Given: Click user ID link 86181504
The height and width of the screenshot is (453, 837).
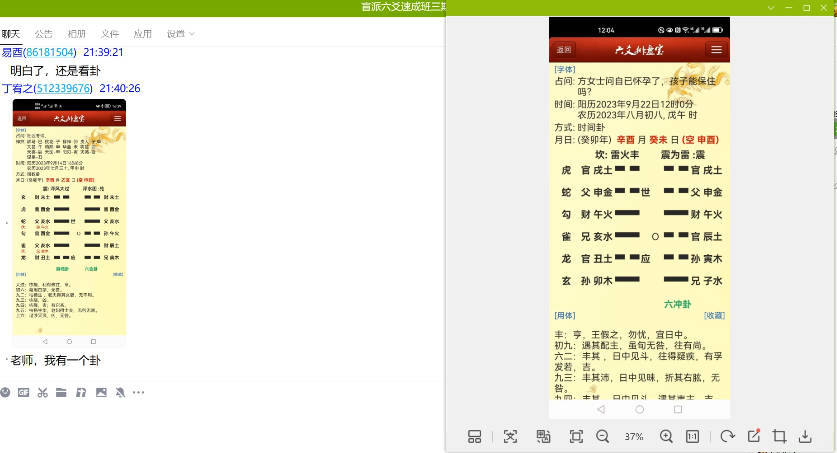Looking at the screenshot, I should 50,52.
